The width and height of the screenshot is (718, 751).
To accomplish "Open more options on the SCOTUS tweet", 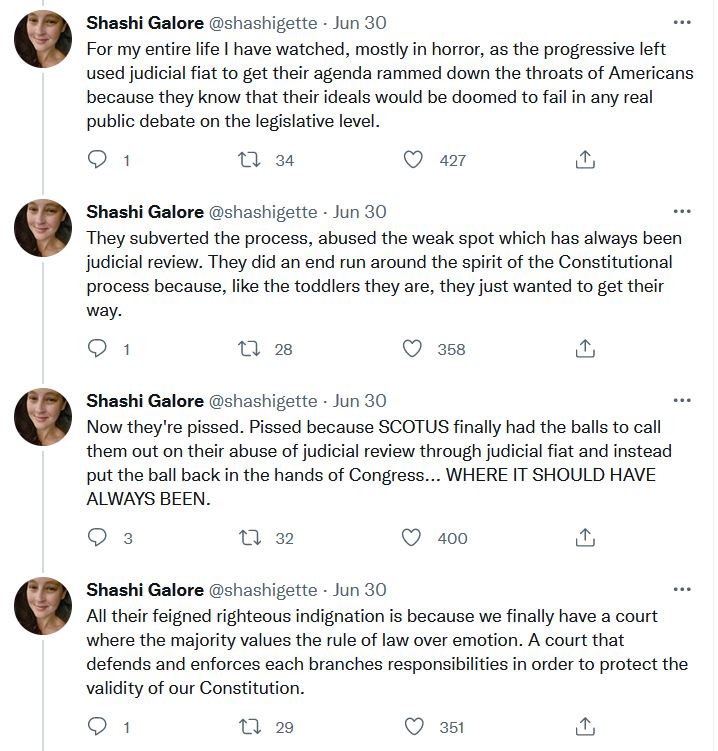I will pyautogui.click(x=682, y=401).
